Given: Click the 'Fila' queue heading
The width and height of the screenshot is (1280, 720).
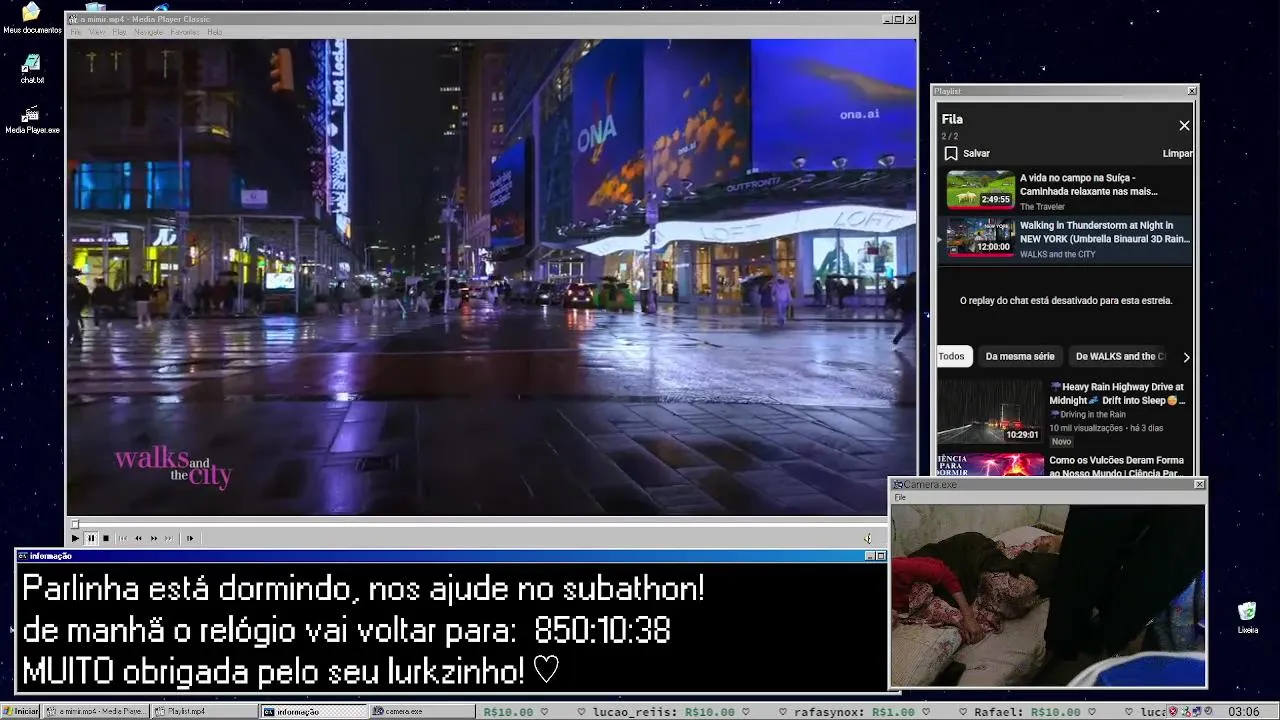Looking at the screenshot, I should (x=952, y=119).
